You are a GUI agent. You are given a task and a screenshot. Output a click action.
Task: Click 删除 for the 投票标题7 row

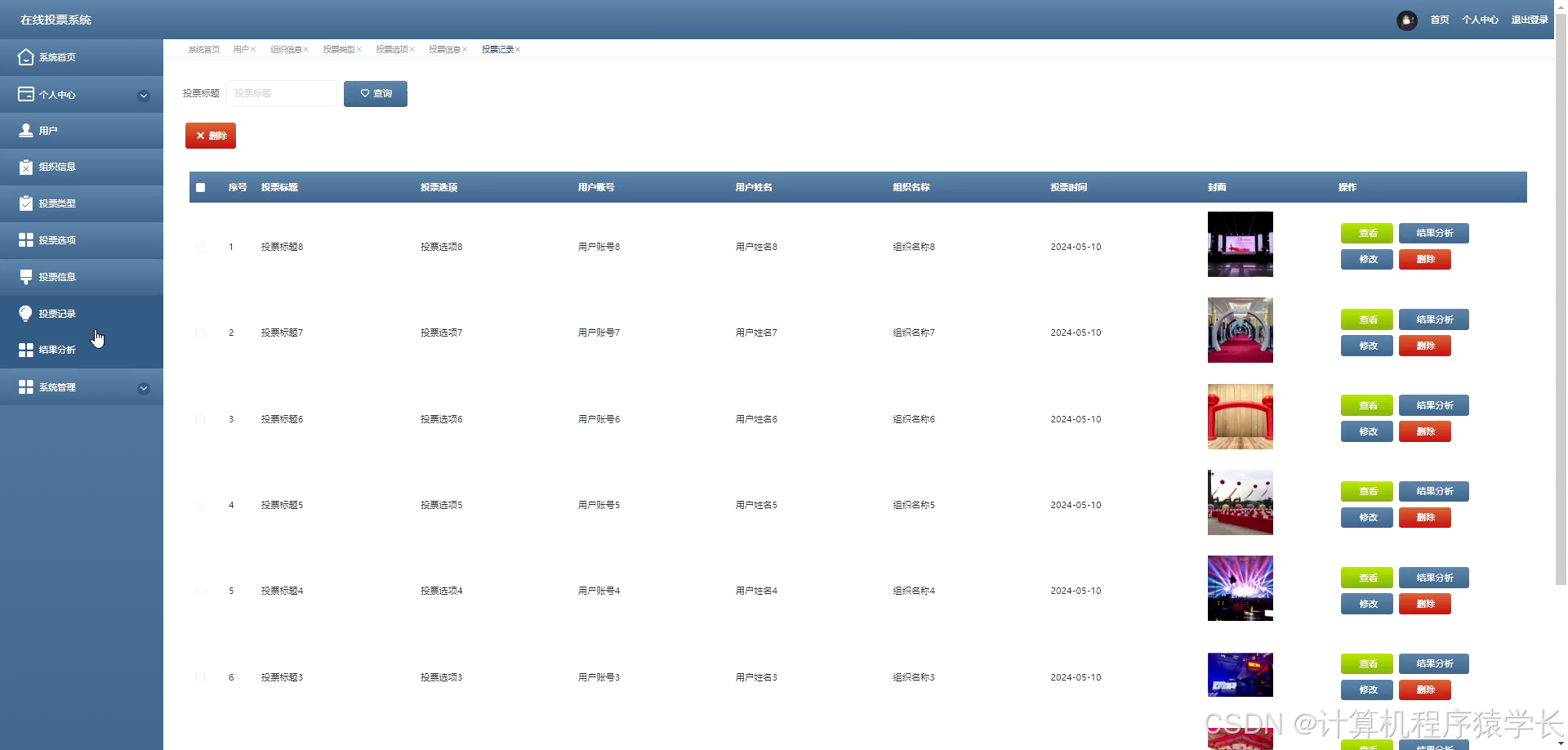point(1425,346)
